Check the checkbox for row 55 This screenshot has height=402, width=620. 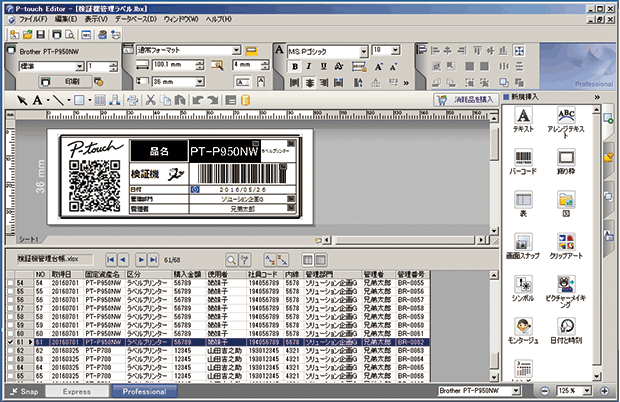coord(10,292)
